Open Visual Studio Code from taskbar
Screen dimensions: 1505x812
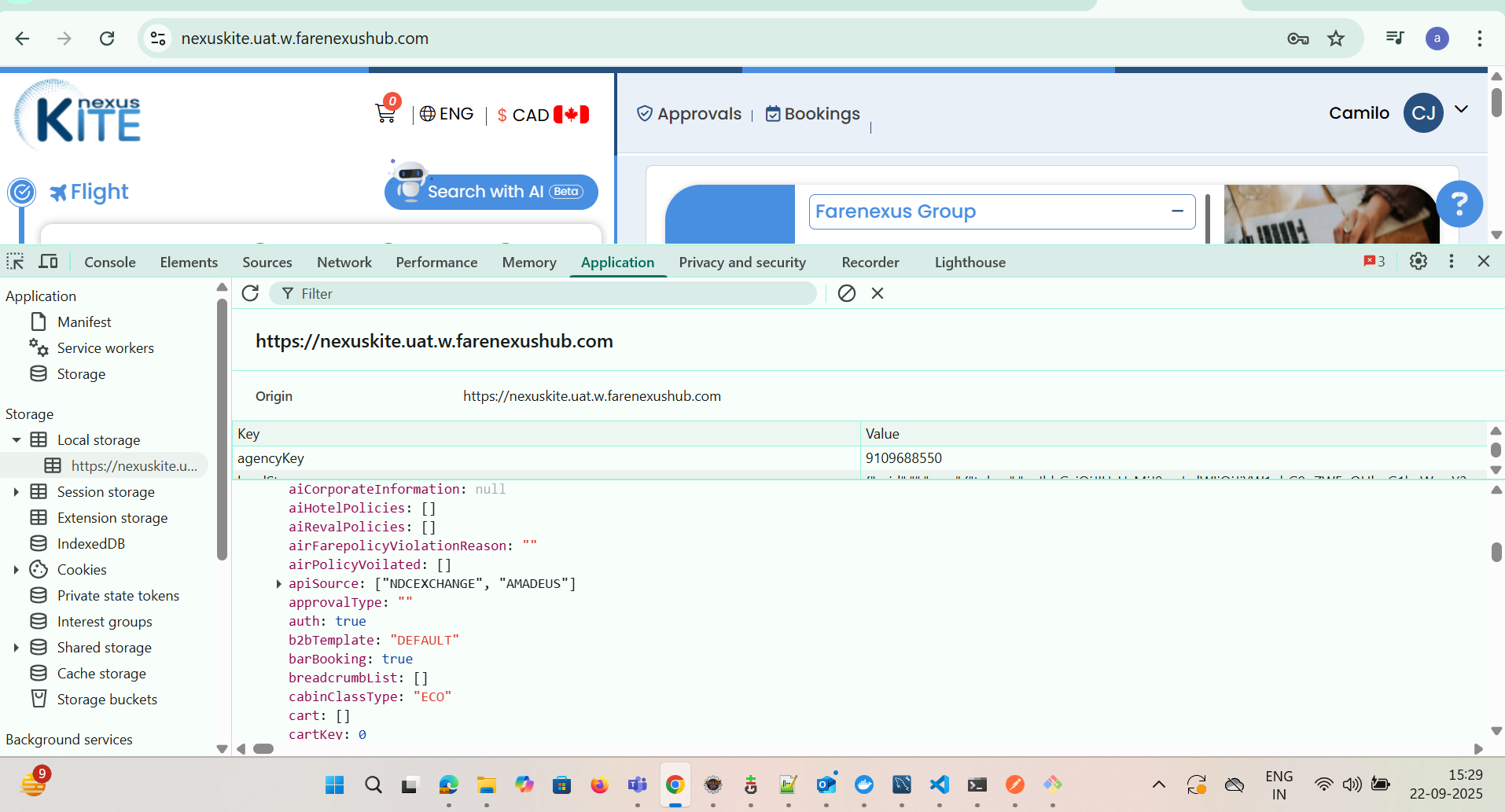[939, 784]
